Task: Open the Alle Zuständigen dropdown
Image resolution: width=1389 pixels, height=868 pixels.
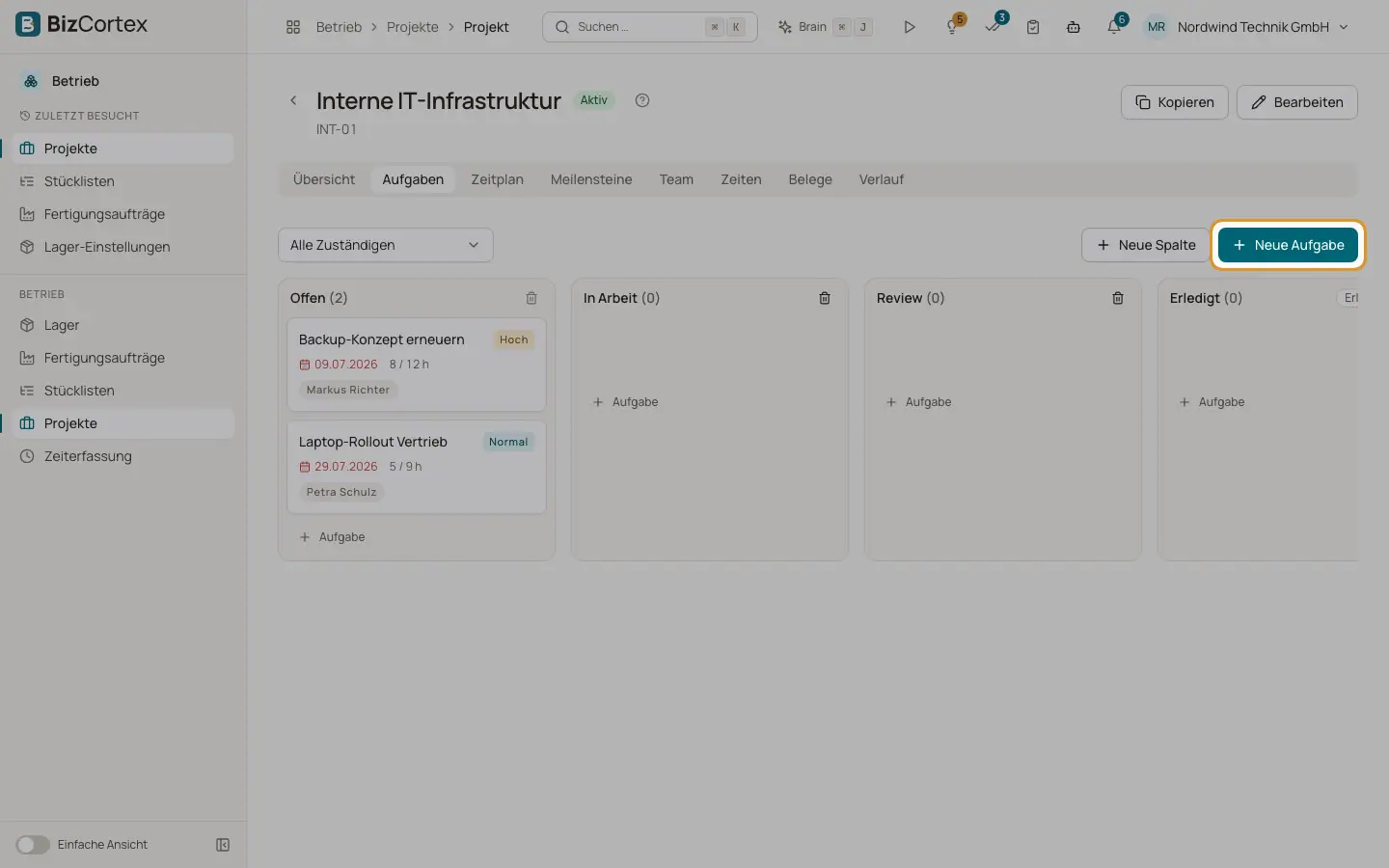Action: coord(386,245)
